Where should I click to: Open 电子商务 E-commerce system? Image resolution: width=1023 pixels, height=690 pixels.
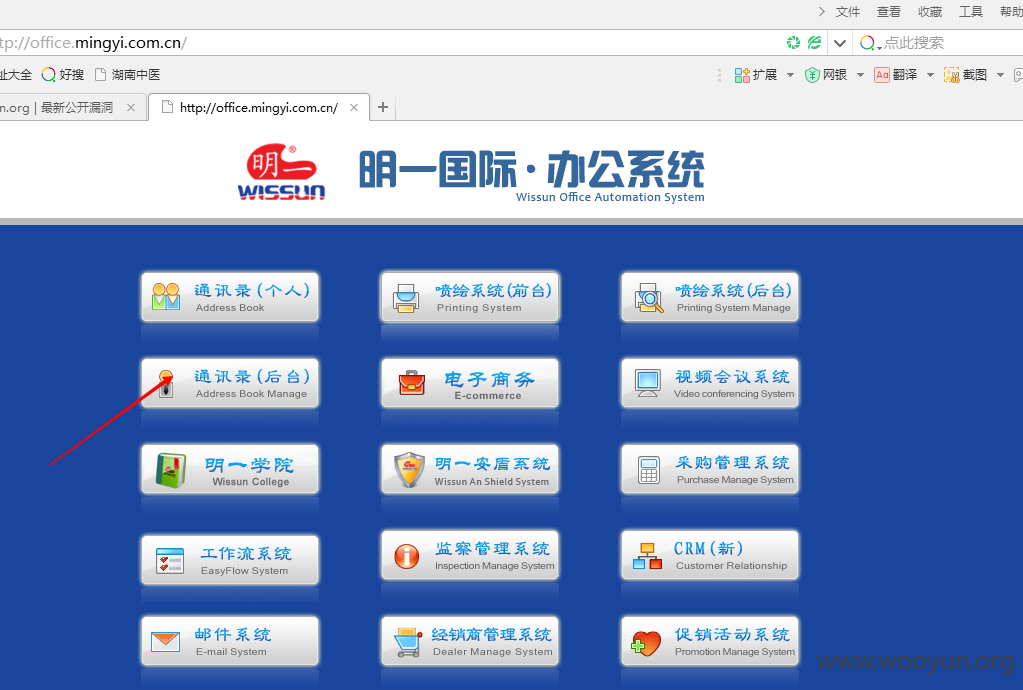pos(470,383)
